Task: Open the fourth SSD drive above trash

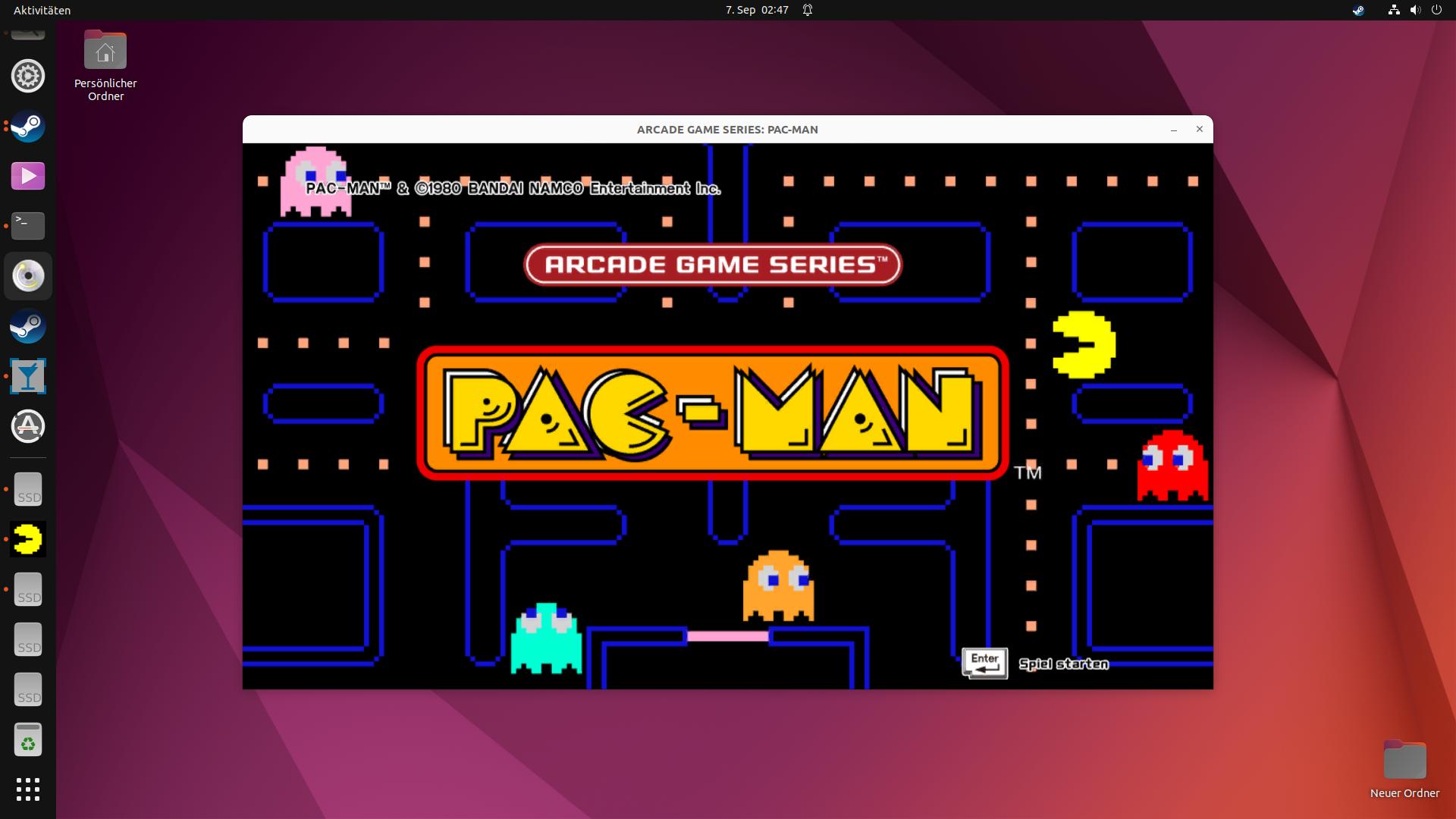Action: [28, 689]
